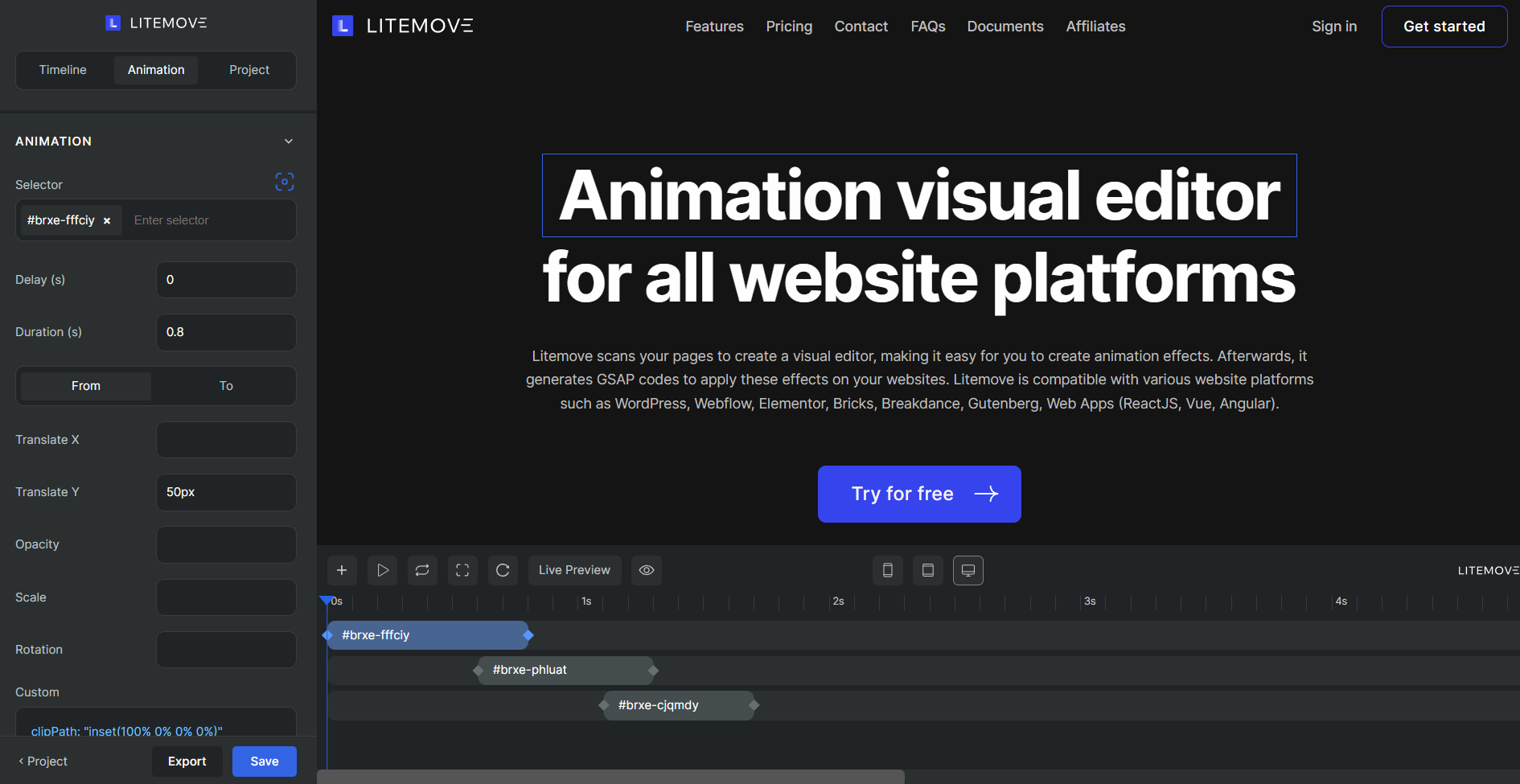Enable loop playback in the timeline toolbar
Screen dimensions: 1520x784
coord(422,570)
